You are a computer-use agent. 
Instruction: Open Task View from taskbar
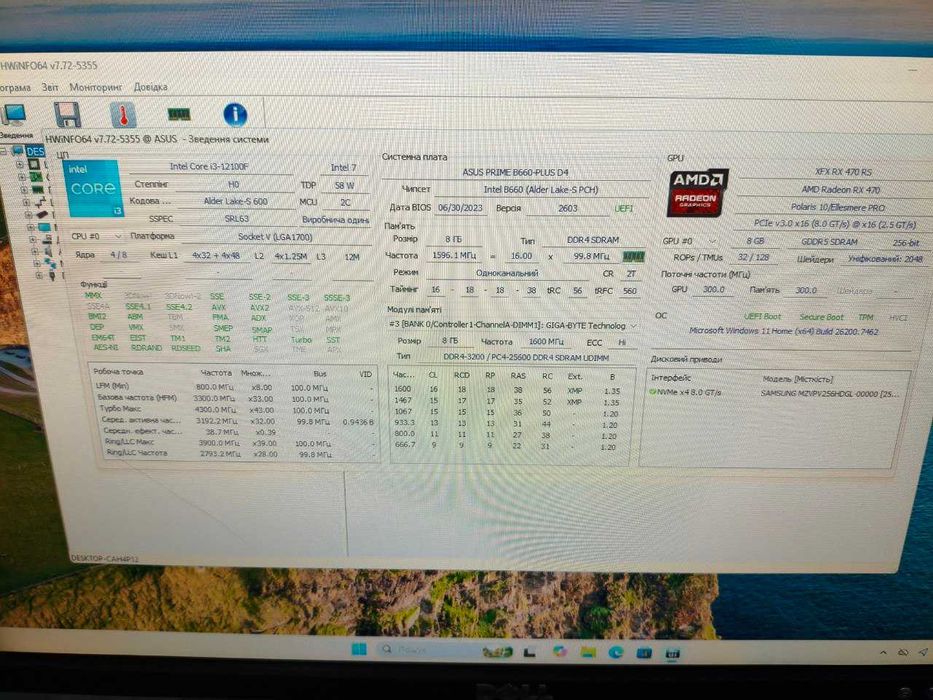(x=528, y=652)
